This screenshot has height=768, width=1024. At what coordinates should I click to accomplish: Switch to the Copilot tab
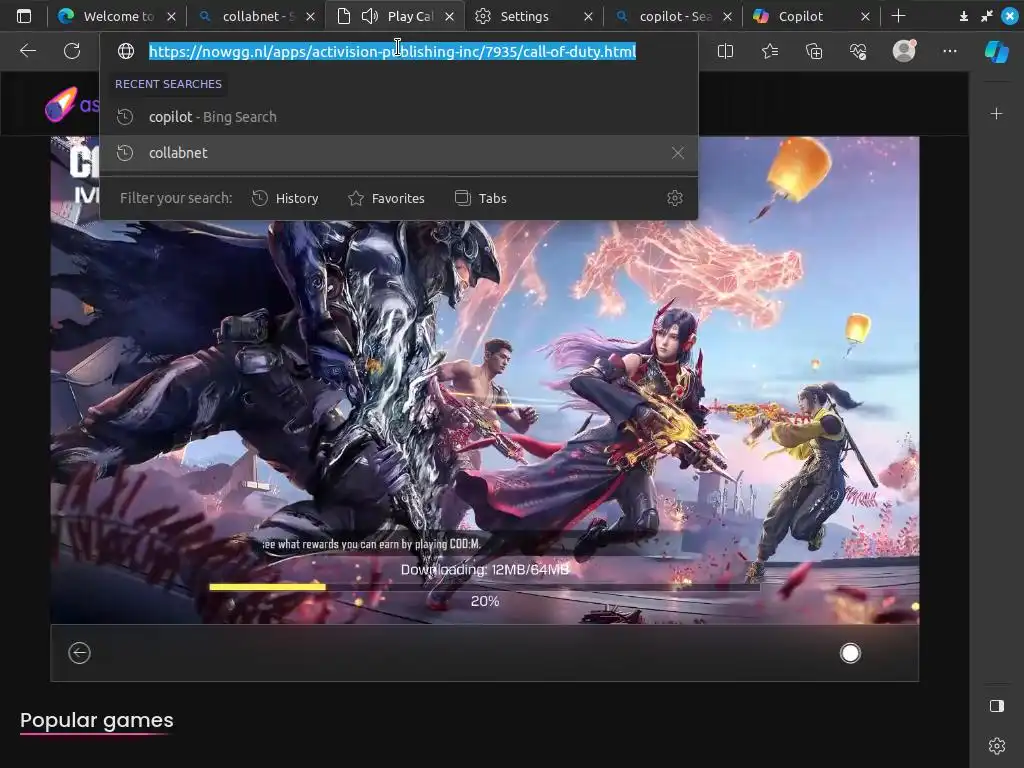[x=801, y=16]
